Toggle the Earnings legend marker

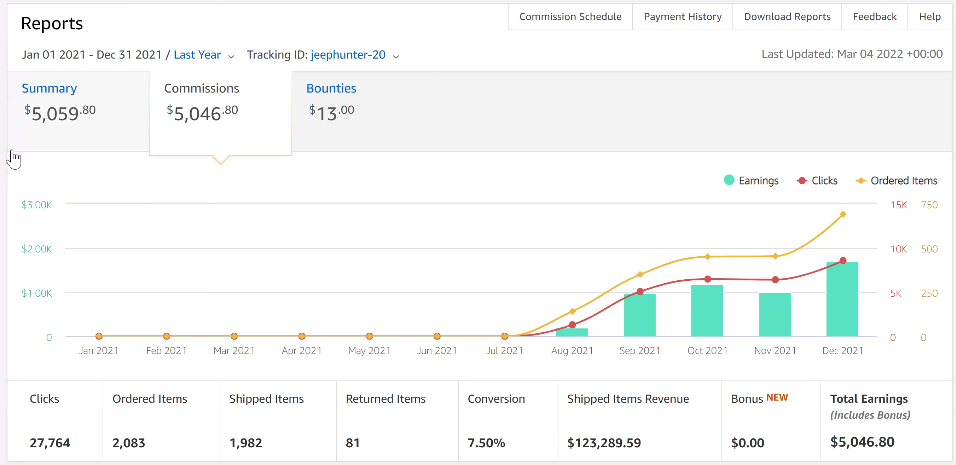coord(729,180)
